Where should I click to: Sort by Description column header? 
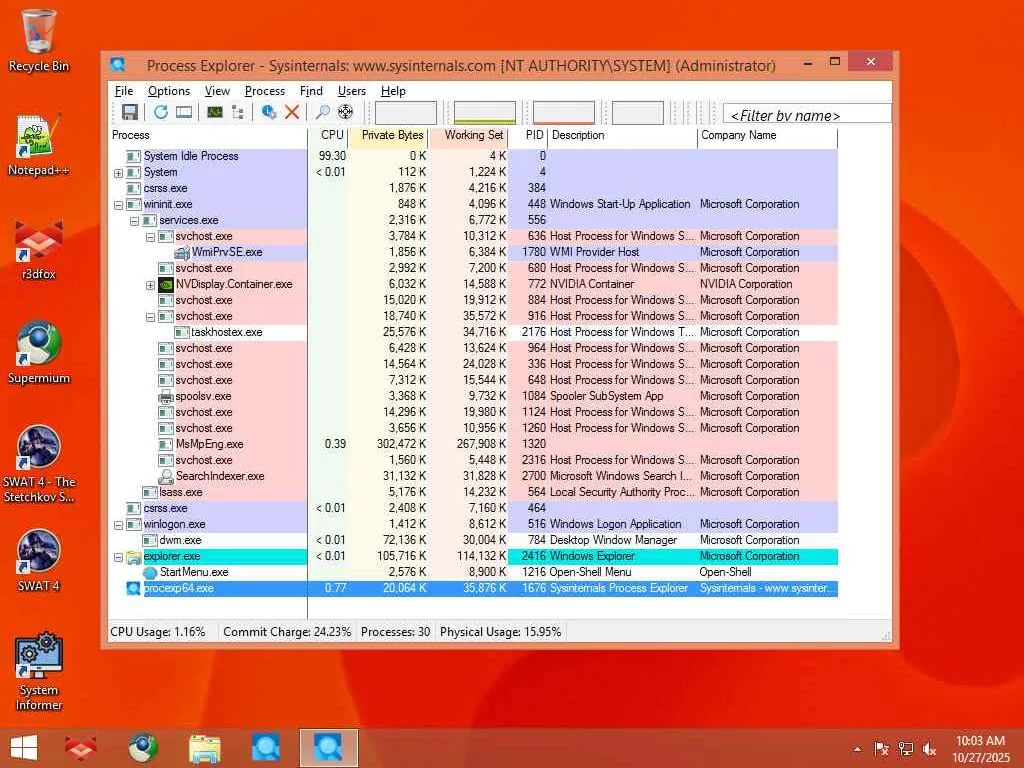click(x=622, y=135)
